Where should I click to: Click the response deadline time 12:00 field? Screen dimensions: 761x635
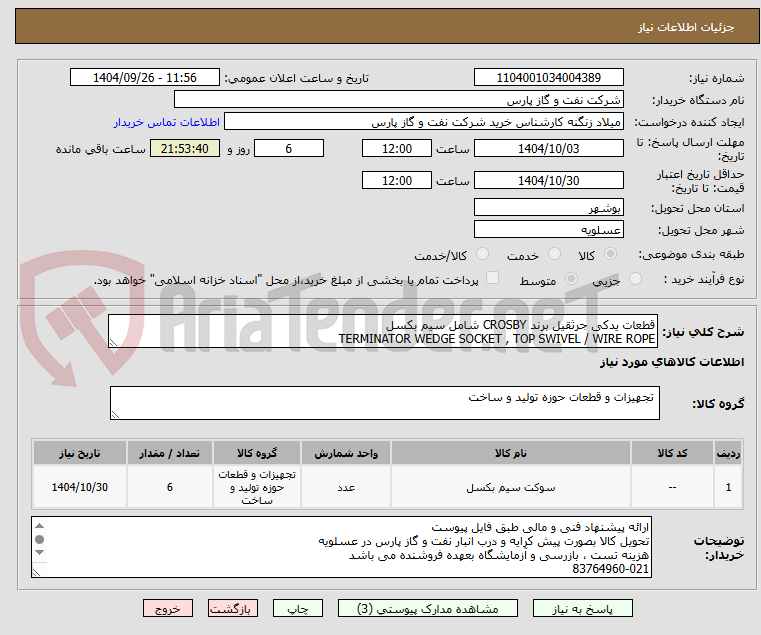pos(397,149)
